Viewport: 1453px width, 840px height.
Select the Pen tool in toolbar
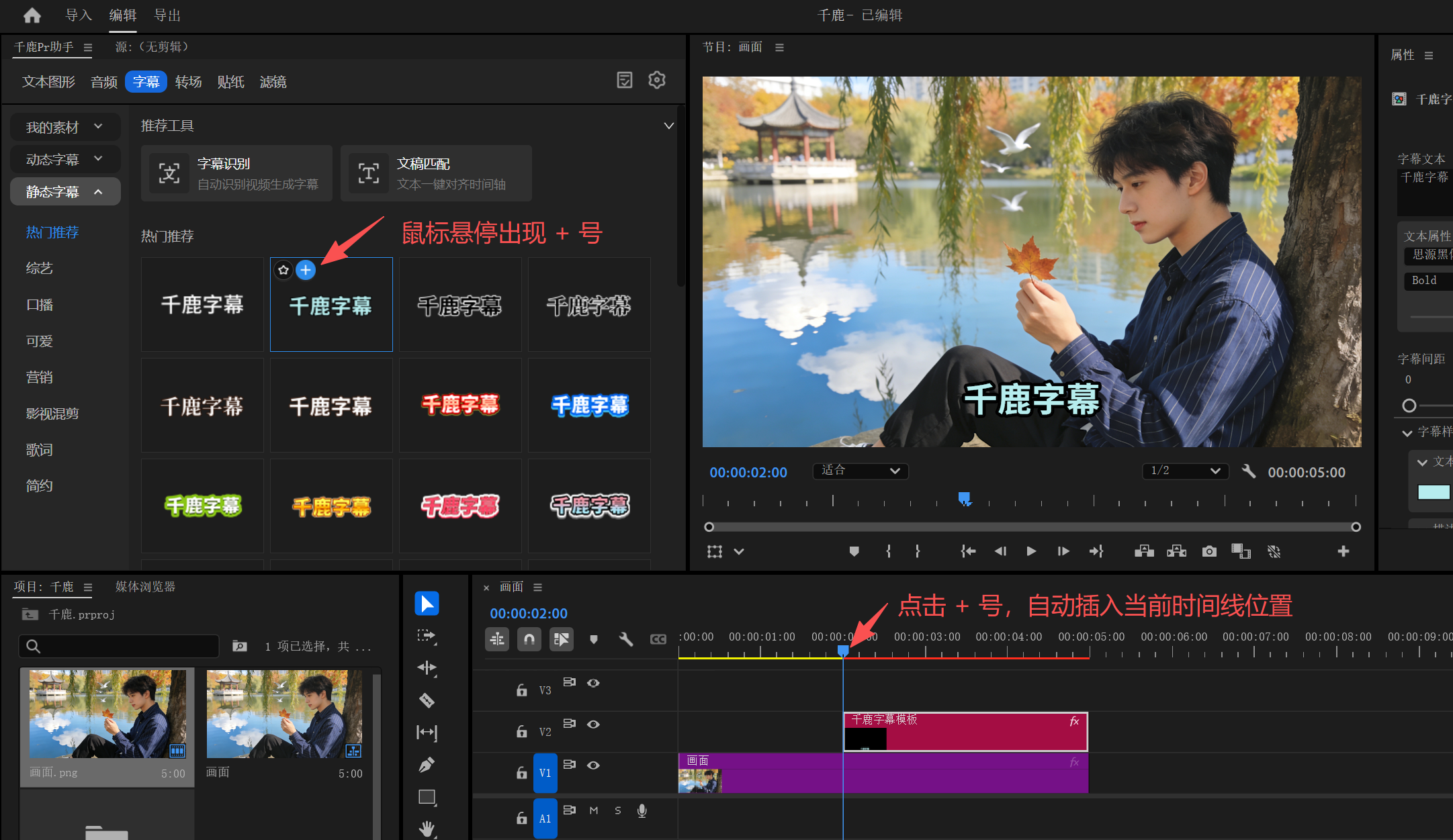click(x=427, y=765)
